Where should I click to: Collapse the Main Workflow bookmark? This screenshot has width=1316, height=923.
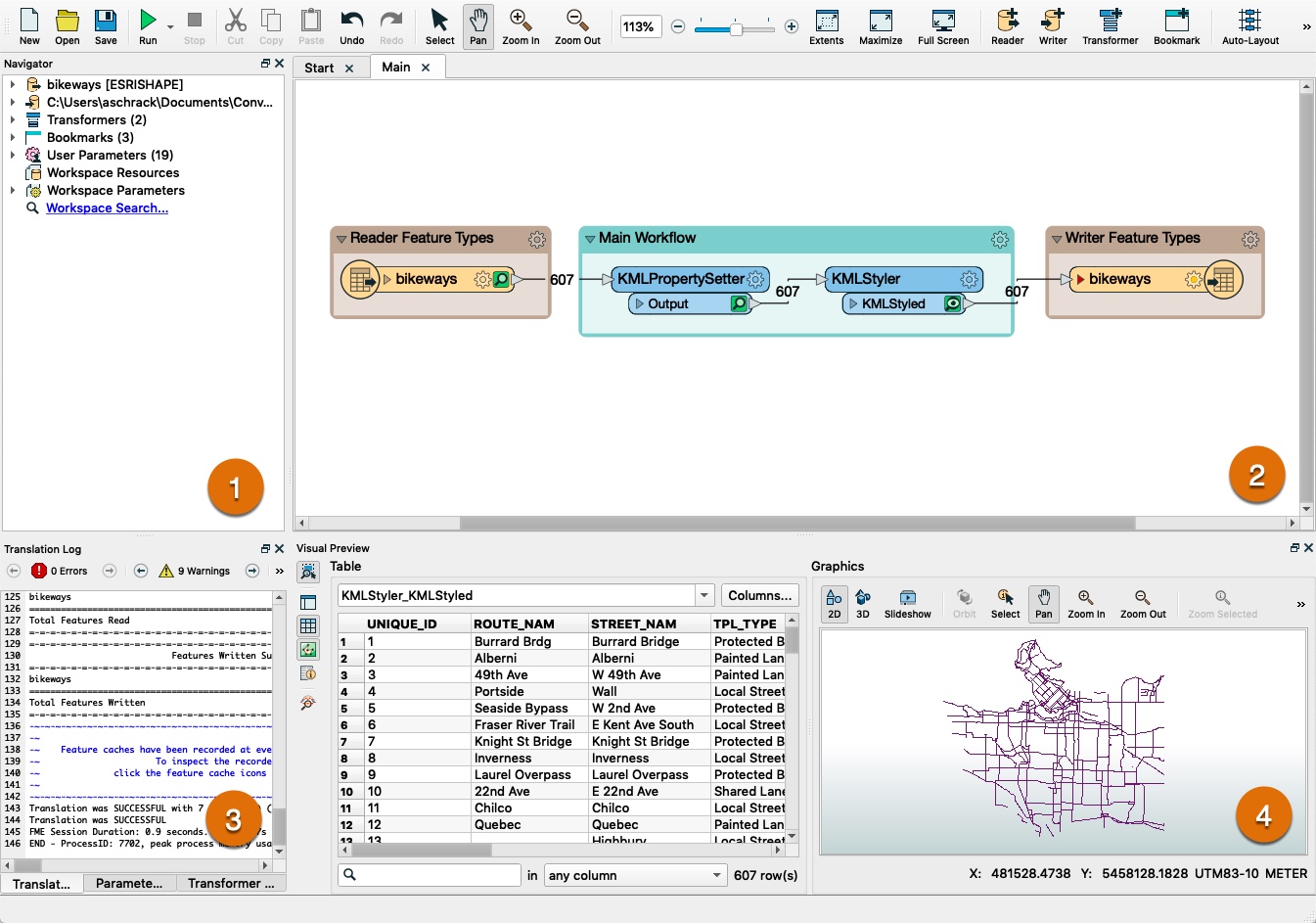[591, 238]
